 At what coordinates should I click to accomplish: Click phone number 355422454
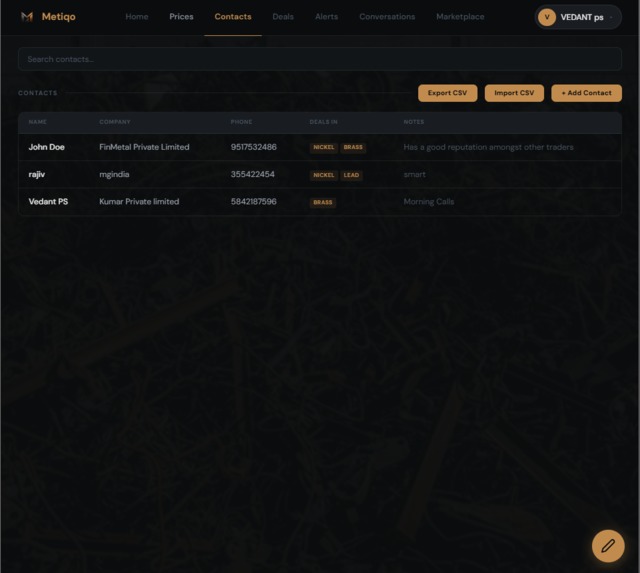(x=253, y=174)
